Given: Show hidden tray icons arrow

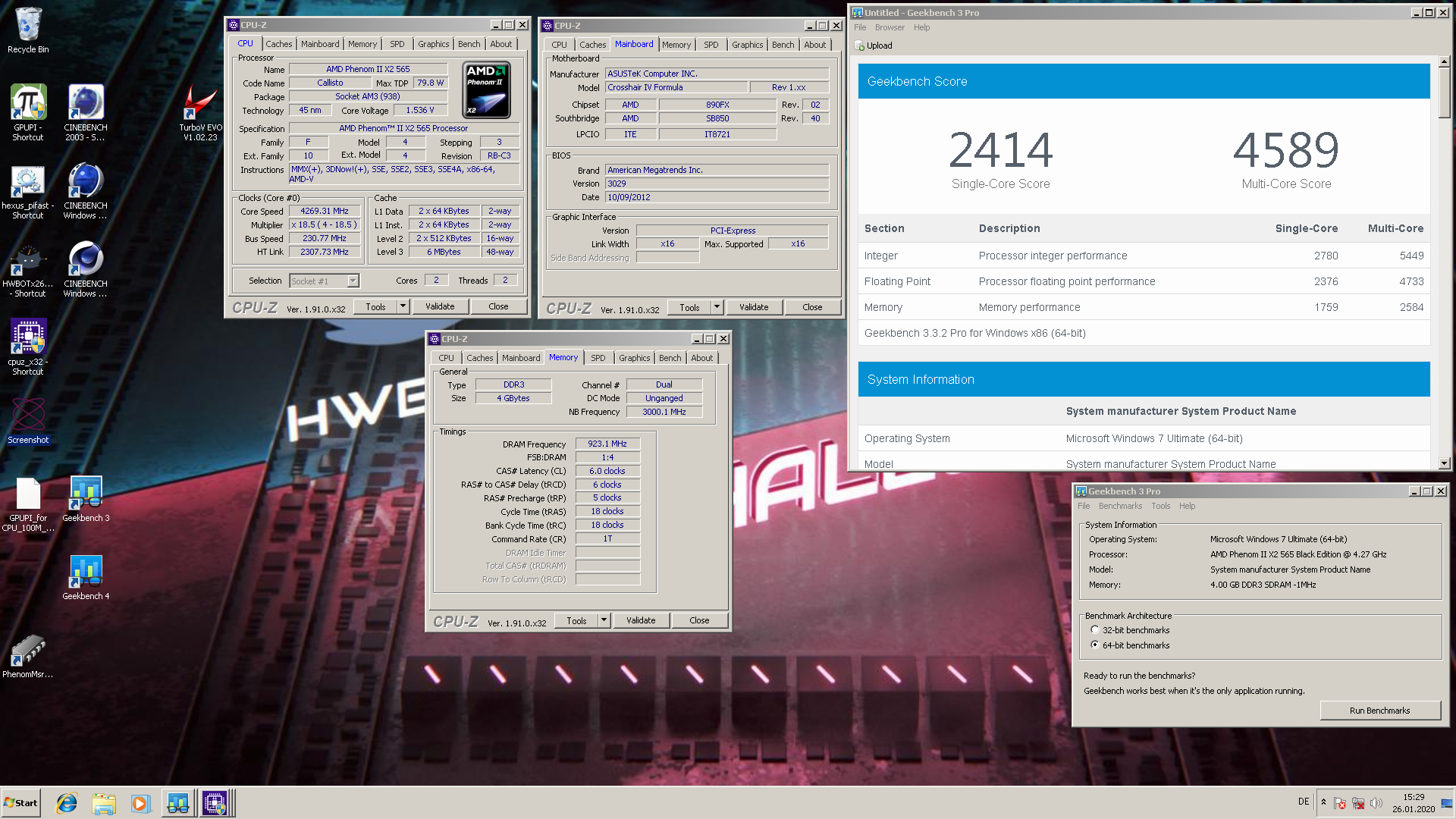Looking at the screenshot, I should [x=1323, y=802].
